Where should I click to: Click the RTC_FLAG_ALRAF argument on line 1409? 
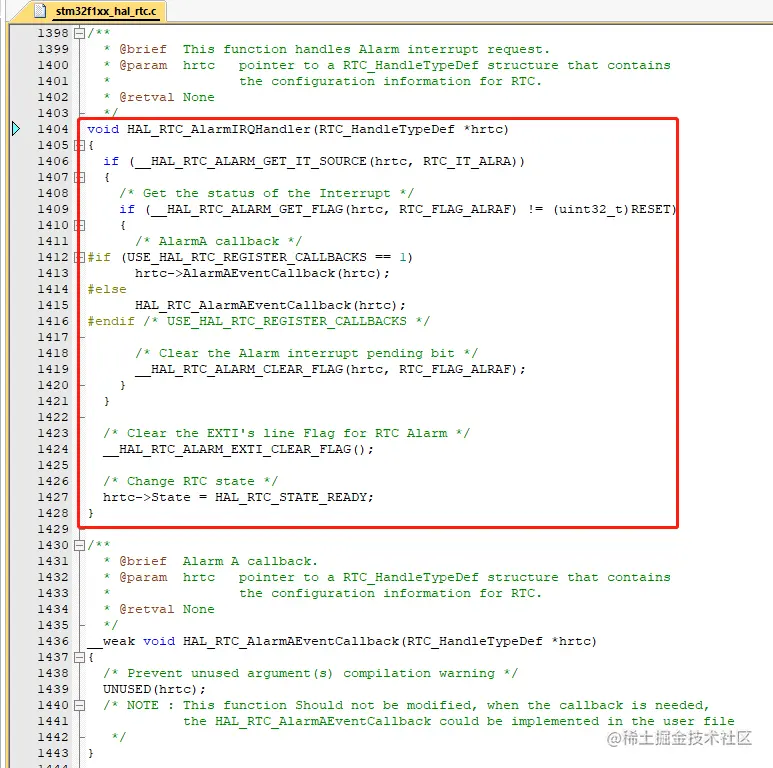(x=457, y=209)
